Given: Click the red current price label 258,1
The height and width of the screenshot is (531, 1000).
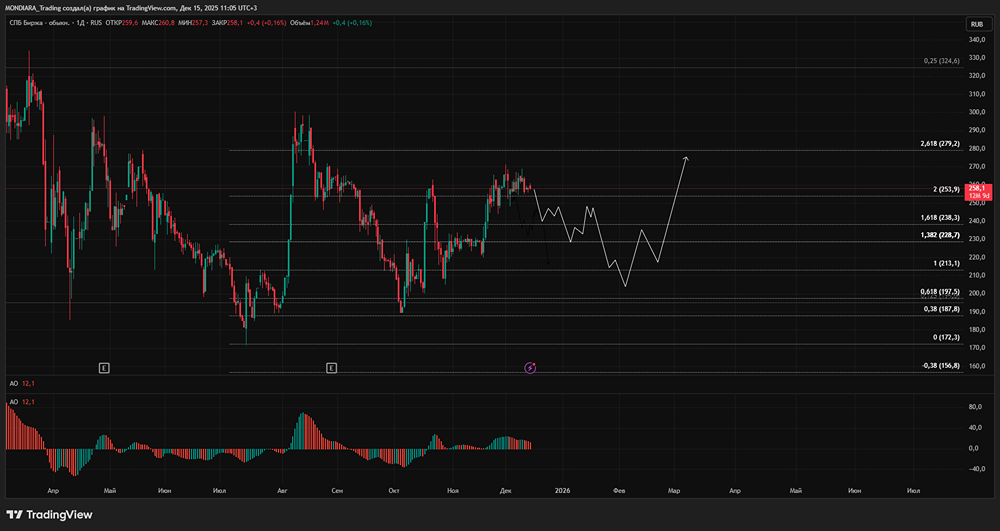Looking at the screenshot, I should point(979,192).
